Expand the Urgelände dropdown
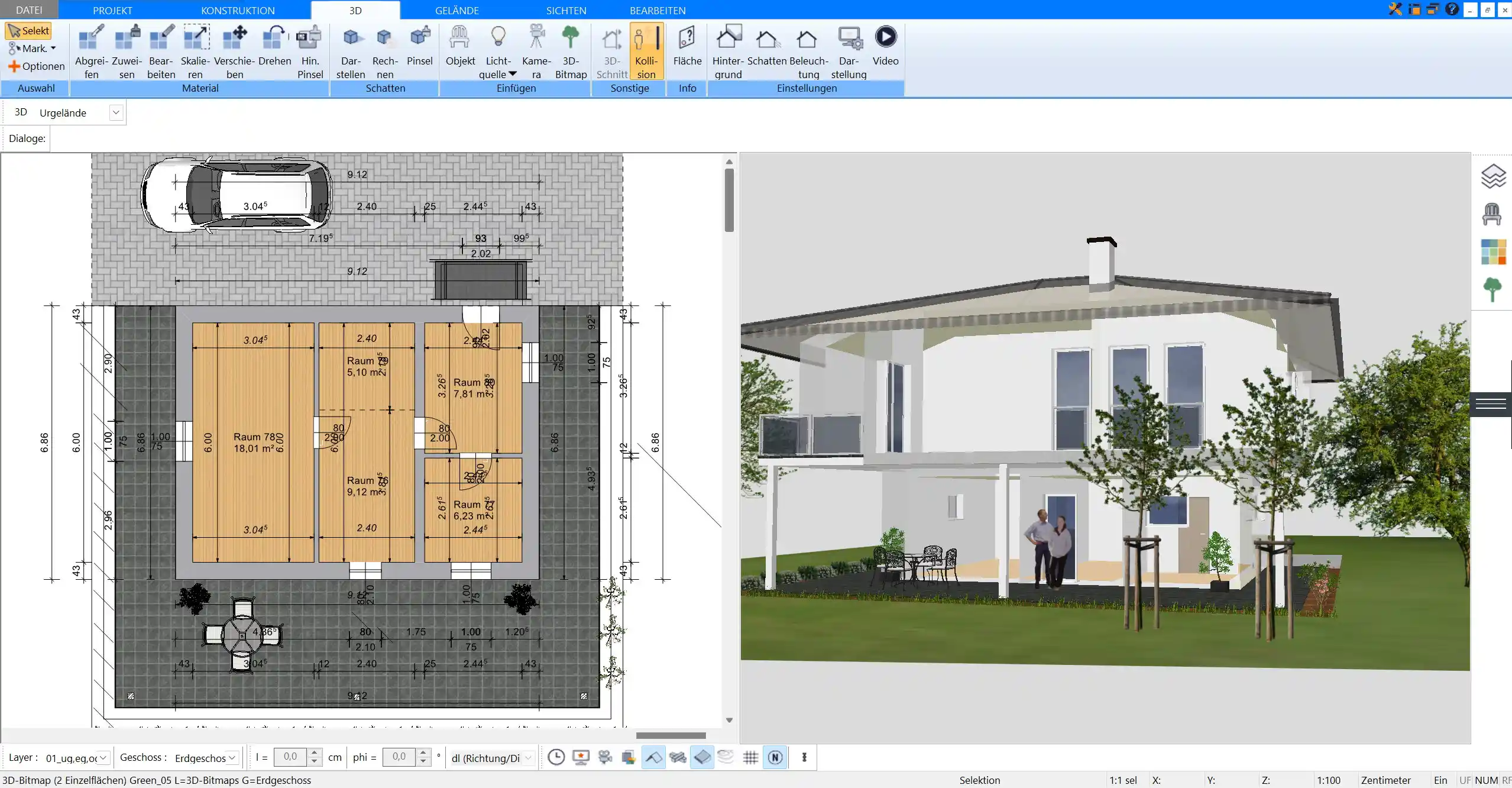The width and height of the screenshot is (1512, 788). 116,112
